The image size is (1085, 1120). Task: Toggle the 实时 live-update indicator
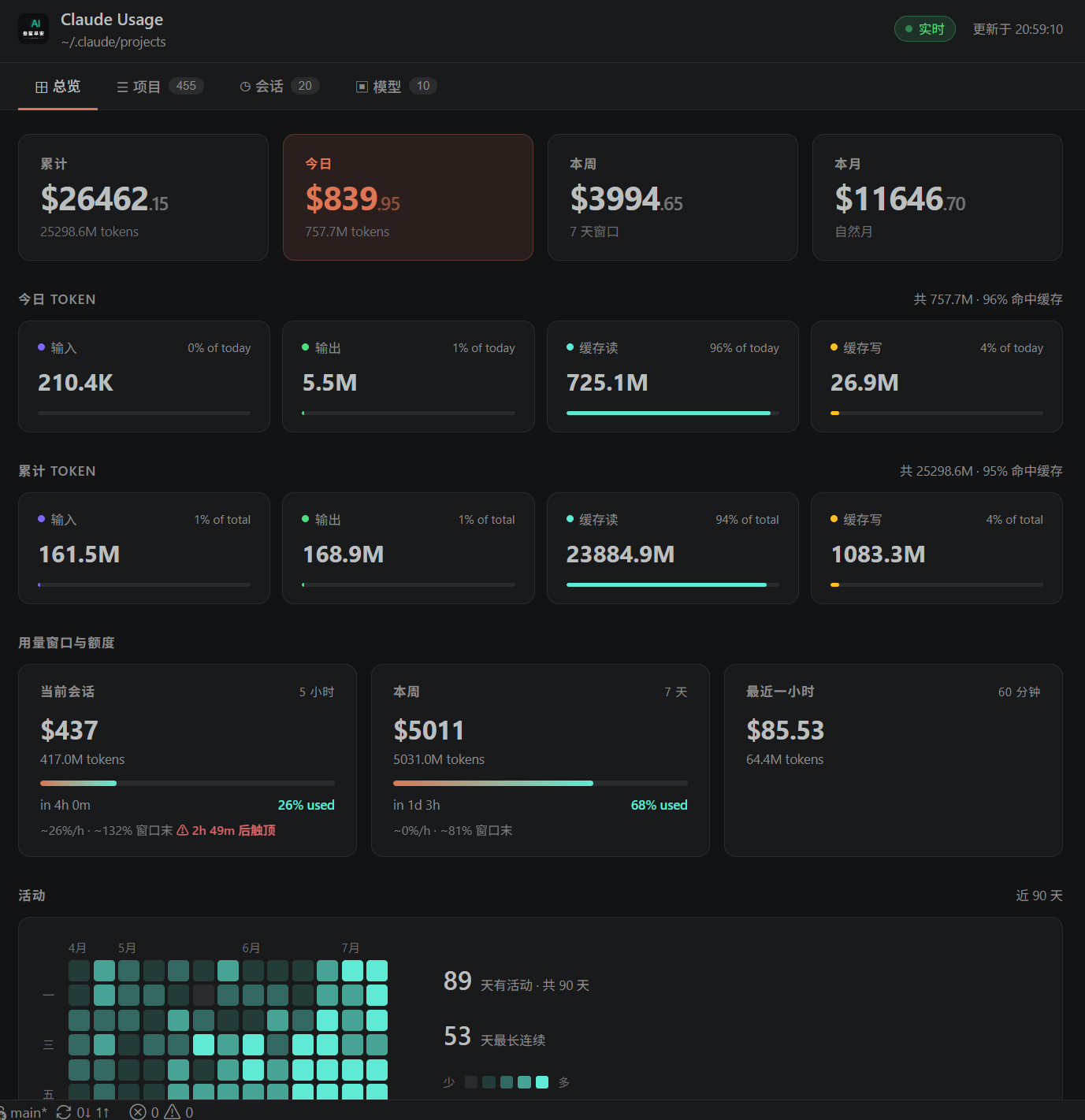(x=924, y=29)
